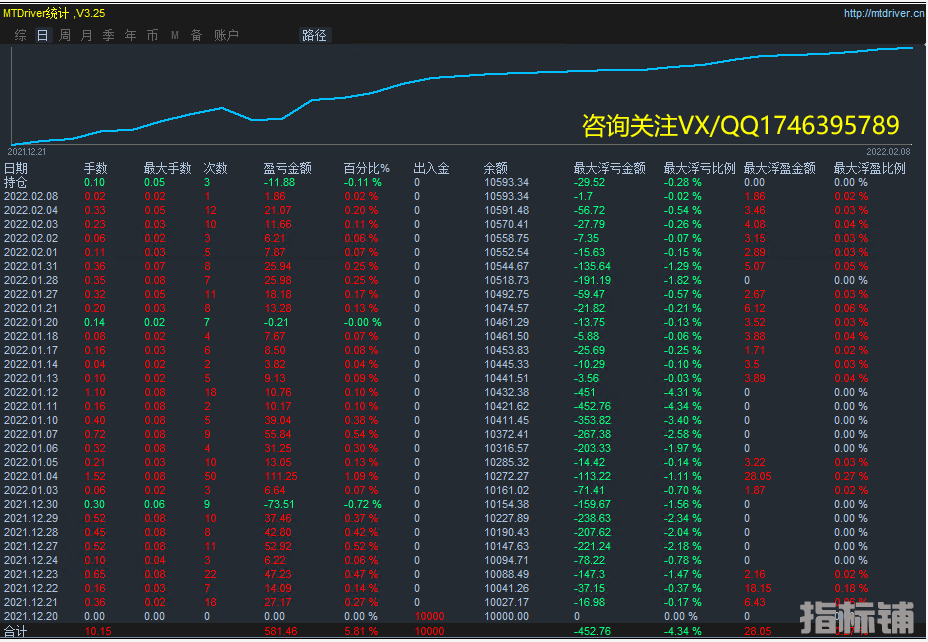This screenshot has width=928, height=642.
Task: Click the 合计 totals row label
Action: [x=15, y=632]
